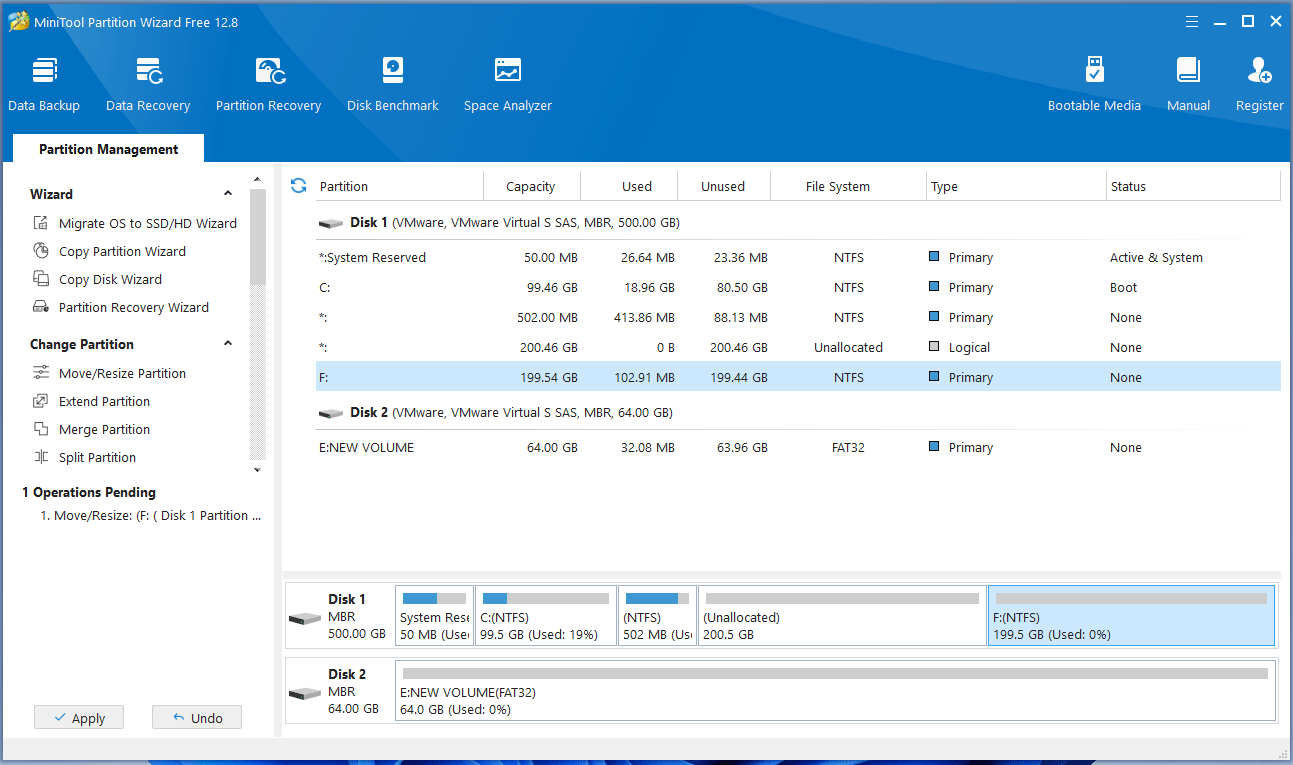
Task: Undo the last pending operation
Action: tap(197, 717)
